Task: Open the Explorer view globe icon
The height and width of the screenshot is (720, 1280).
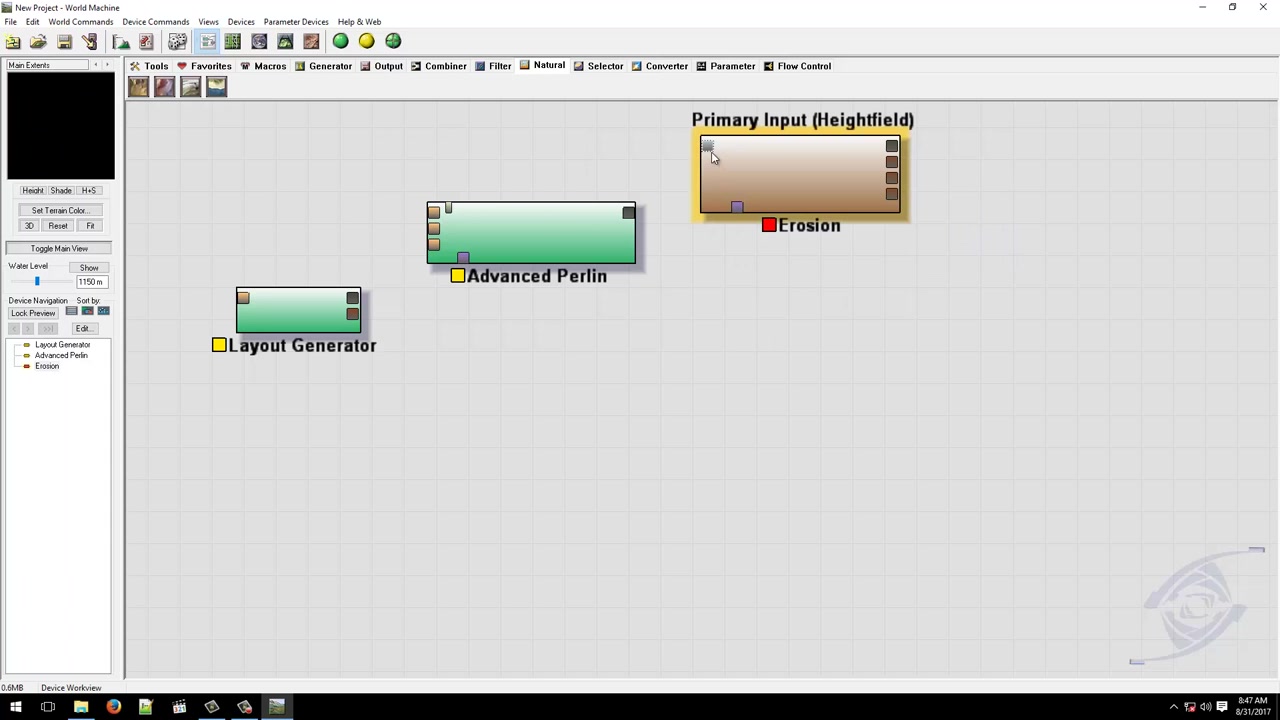Action: click(x=259, y=41)
